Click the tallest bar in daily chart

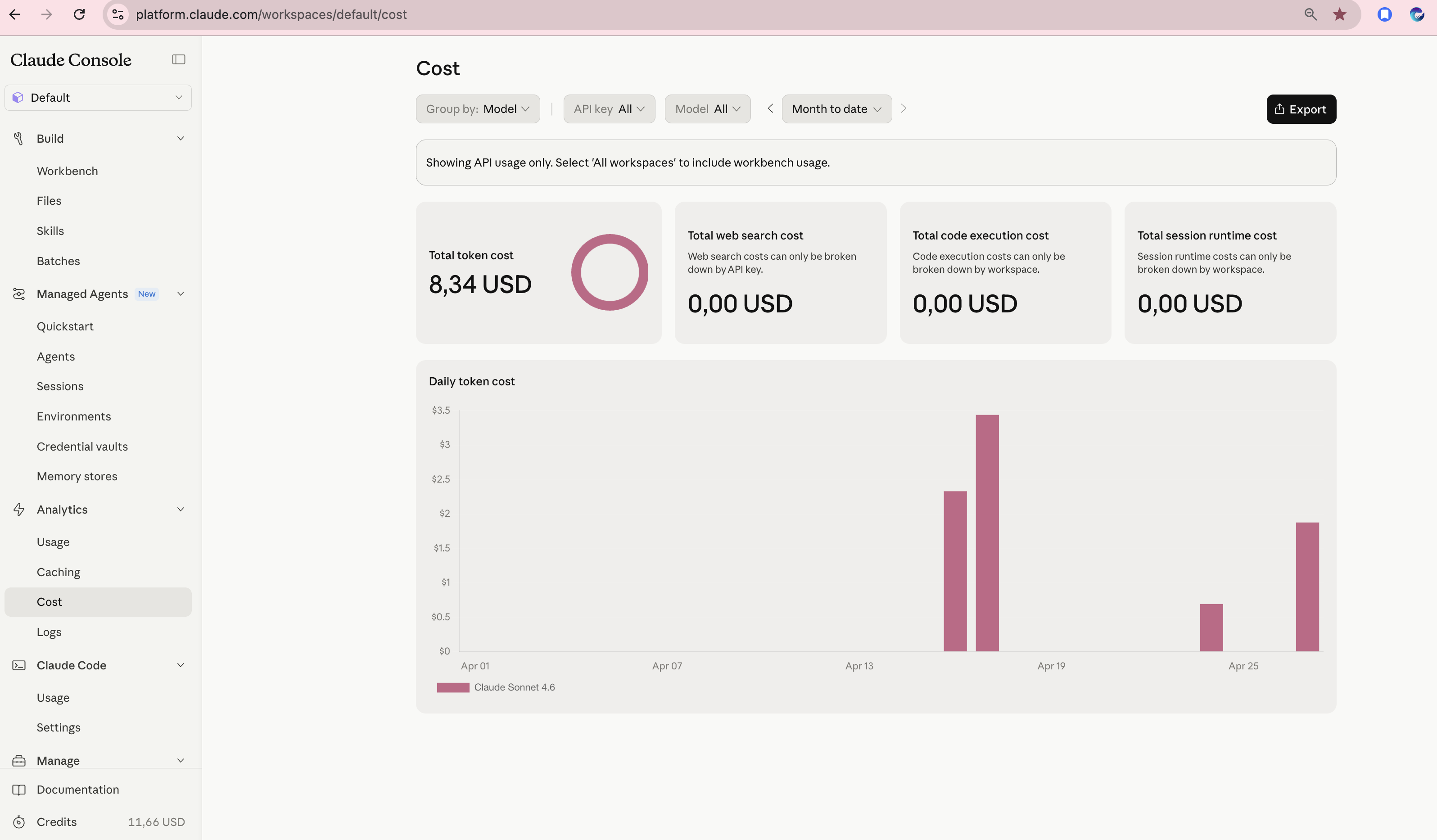[987, 533]
